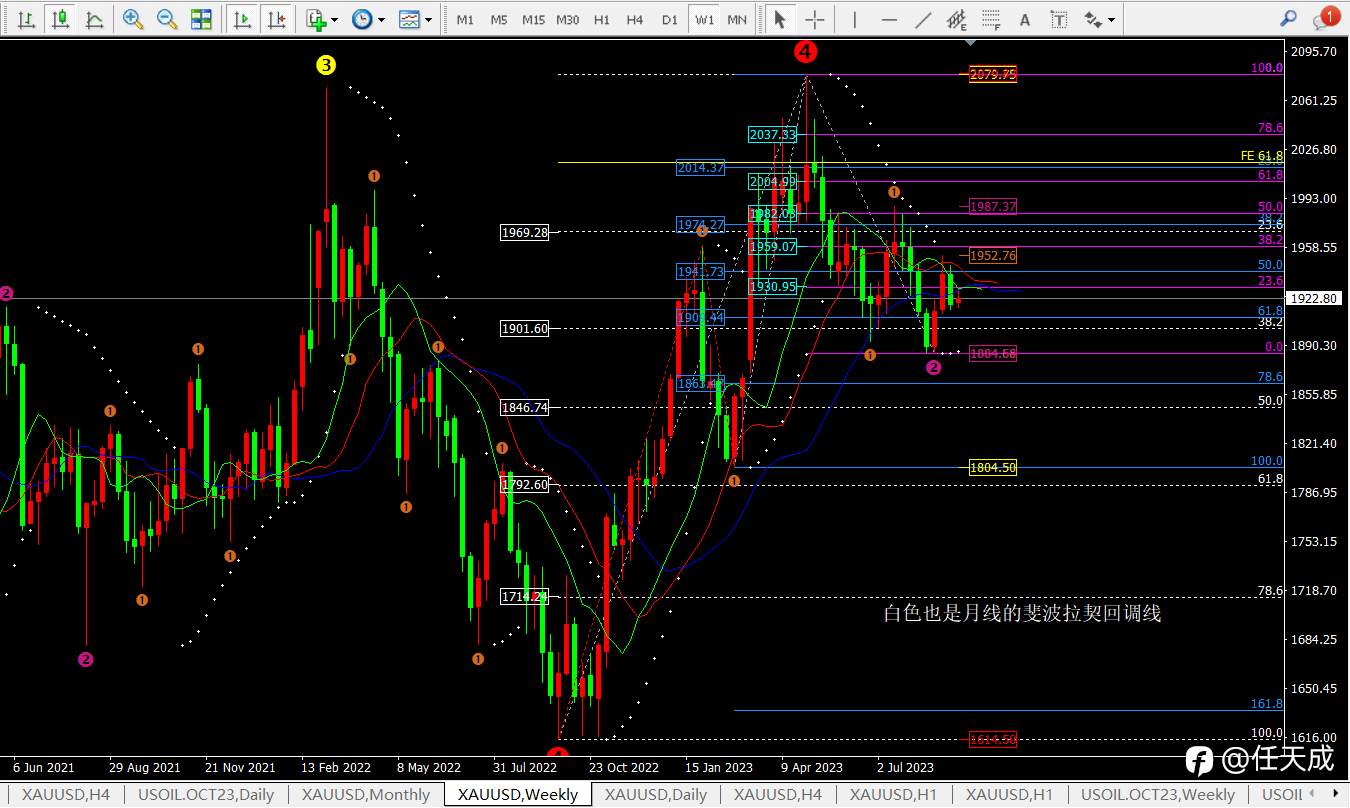Viewport: 1350px width, 808px height.
Task: Click the 2014.37 blue price label
Action: pos(700,168)
